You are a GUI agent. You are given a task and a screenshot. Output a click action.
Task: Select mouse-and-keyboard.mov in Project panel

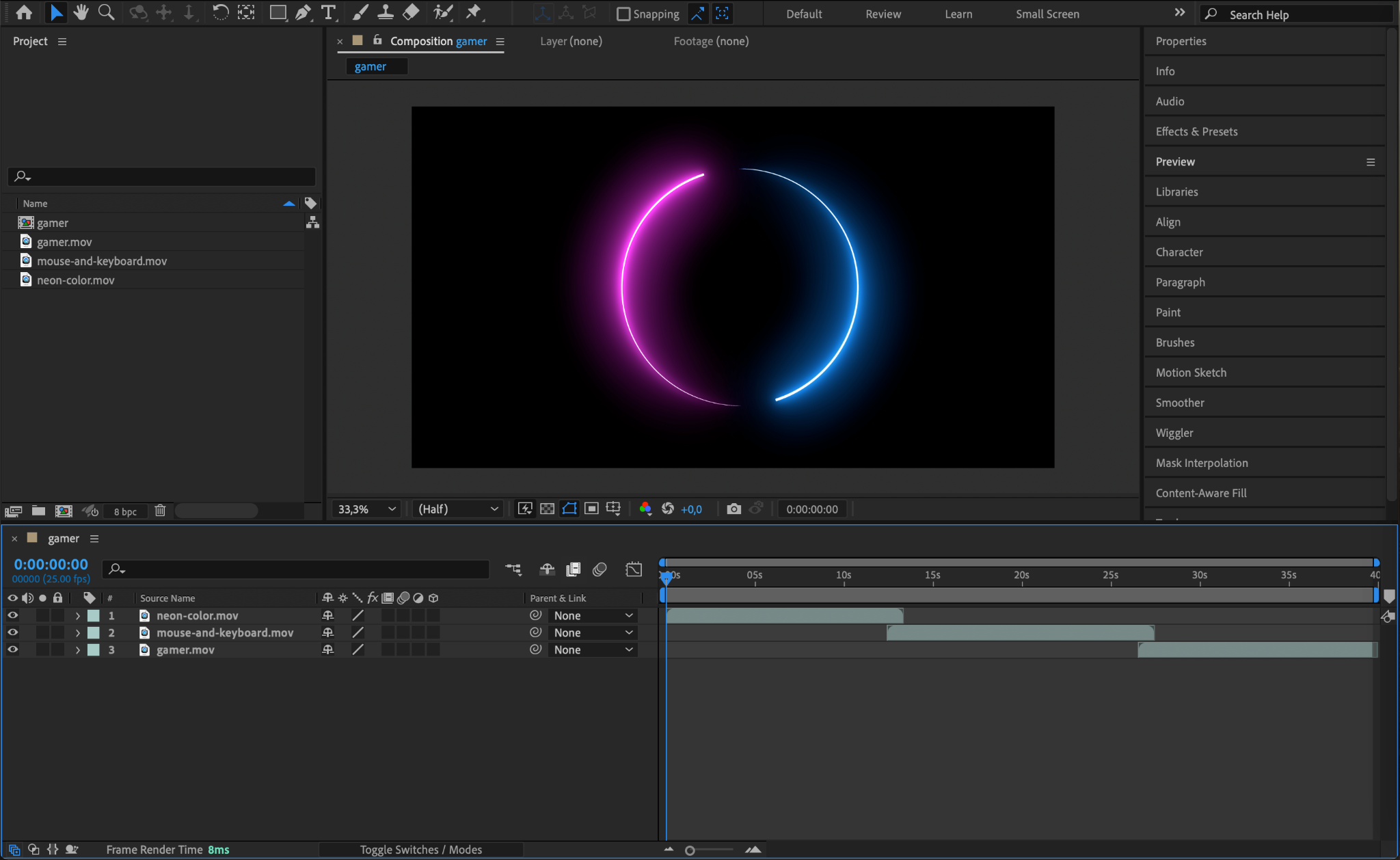(x=102, y=261)
